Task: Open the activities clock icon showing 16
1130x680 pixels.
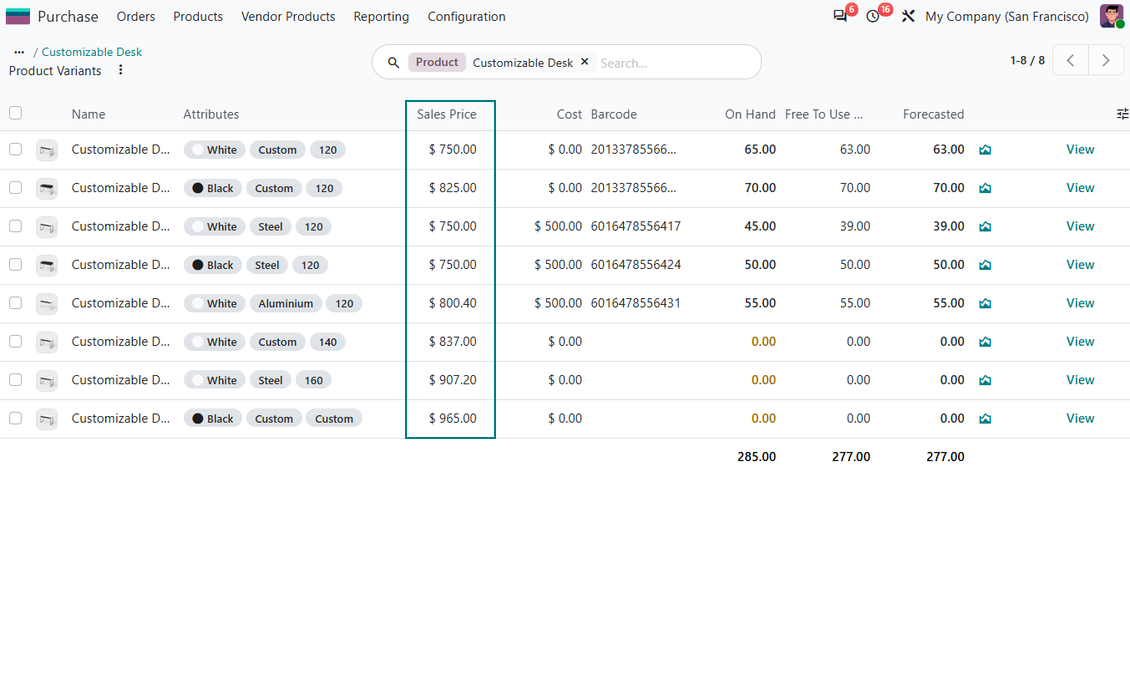Action: [873, 16]
